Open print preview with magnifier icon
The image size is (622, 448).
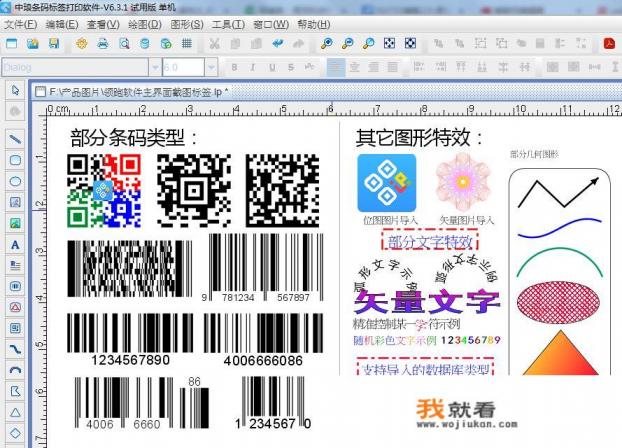click(125, 44)
